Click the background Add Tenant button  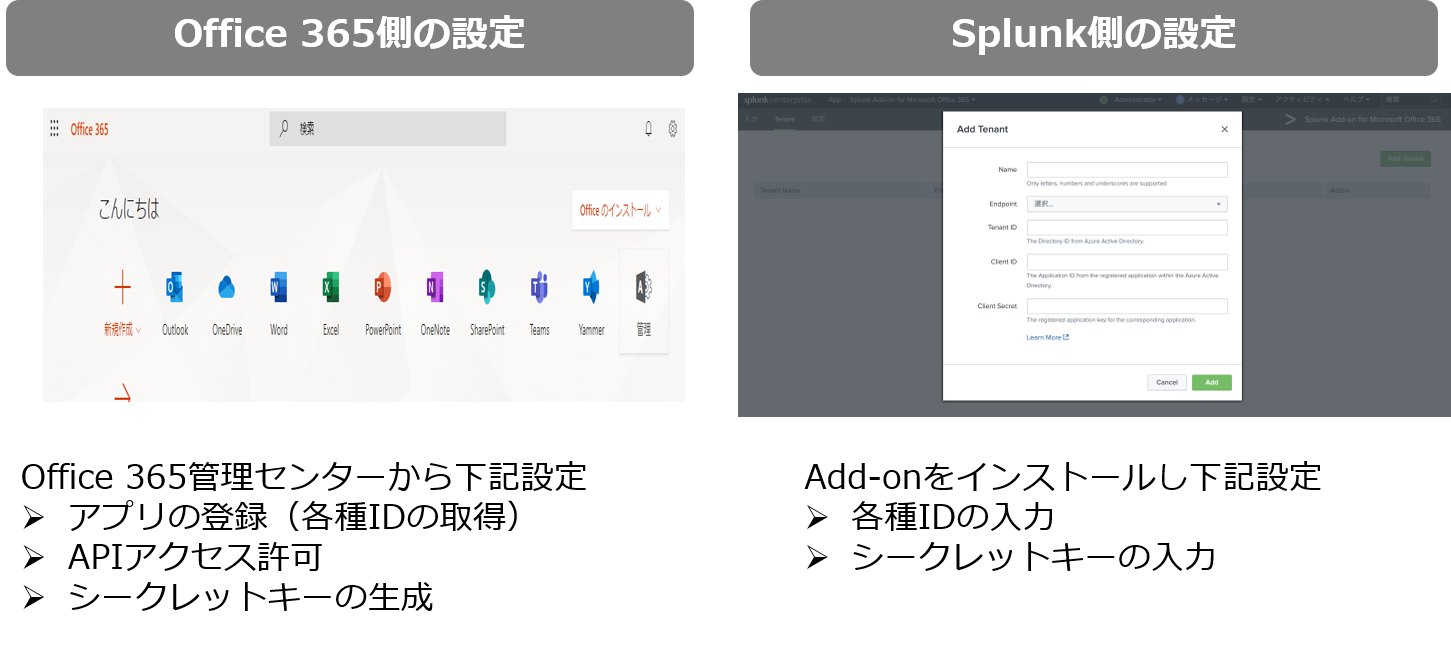(1405, 158)
